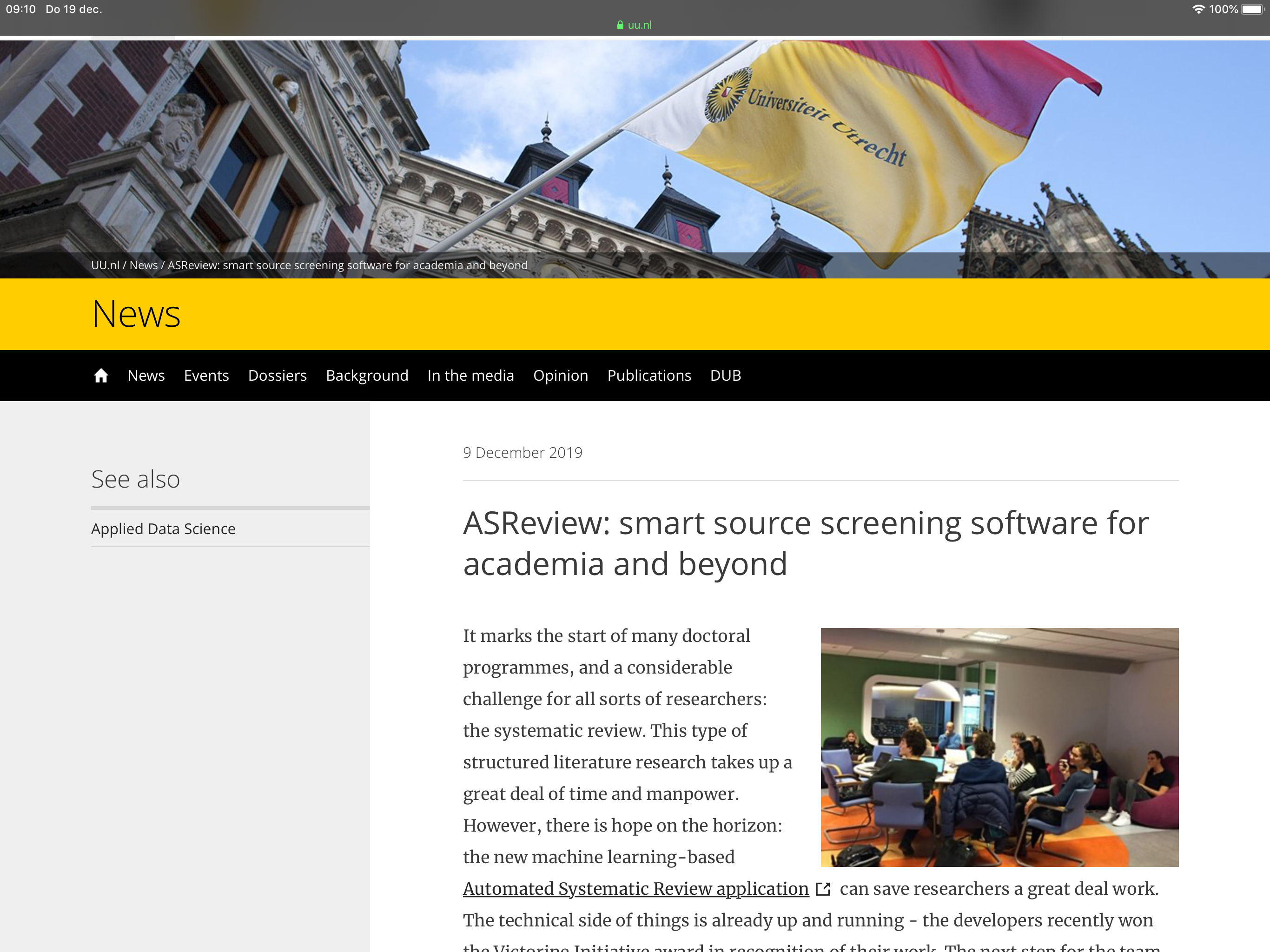1270x952 pixels.
Task: Tap the battery icon in status bar
Action: tap(1252, 9)
